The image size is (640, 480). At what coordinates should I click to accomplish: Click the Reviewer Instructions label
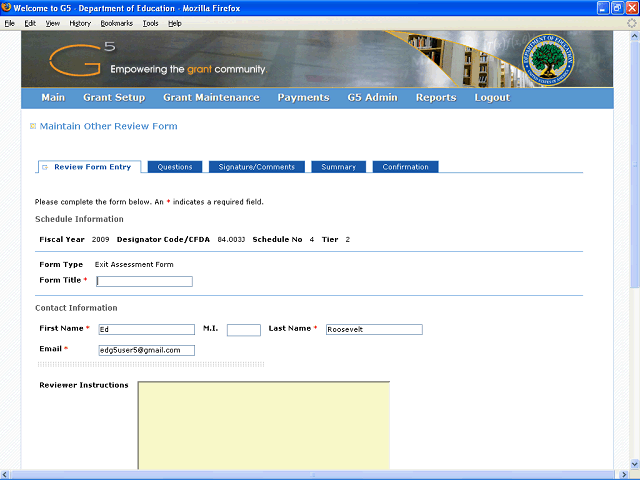pyautogui.click(x=84, y=385)
